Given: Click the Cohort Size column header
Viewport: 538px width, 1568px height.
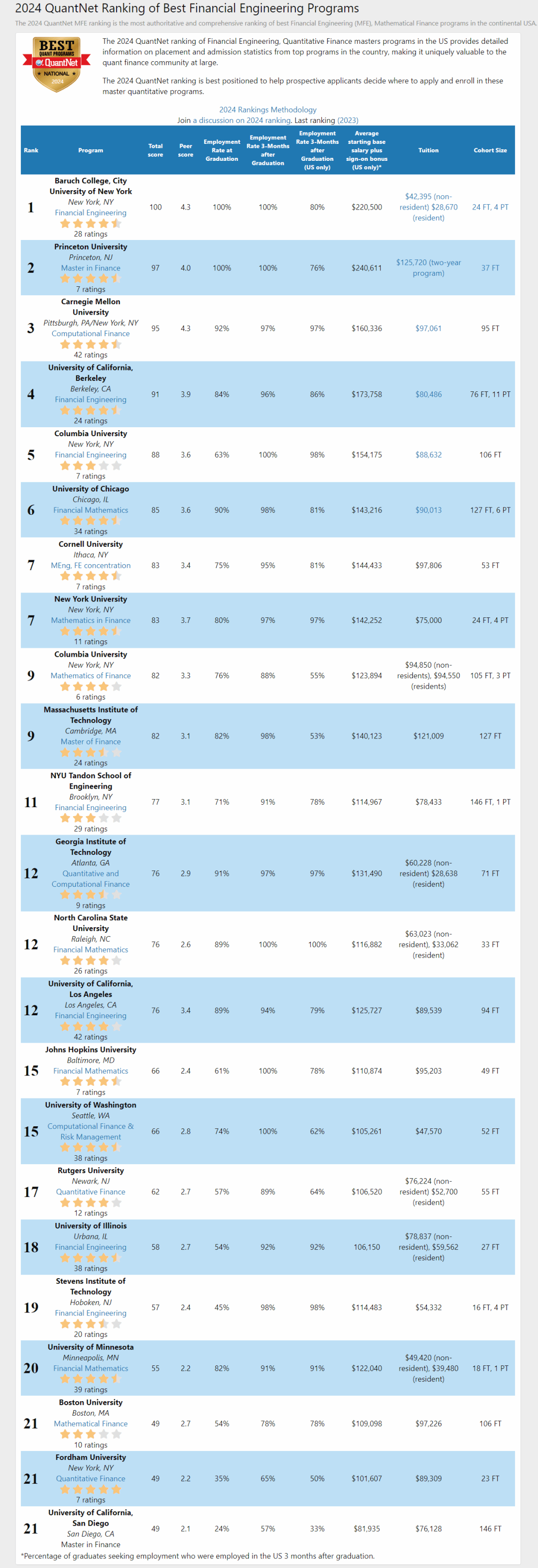Looking at the screenshot, I should click(x=490, y=150).
